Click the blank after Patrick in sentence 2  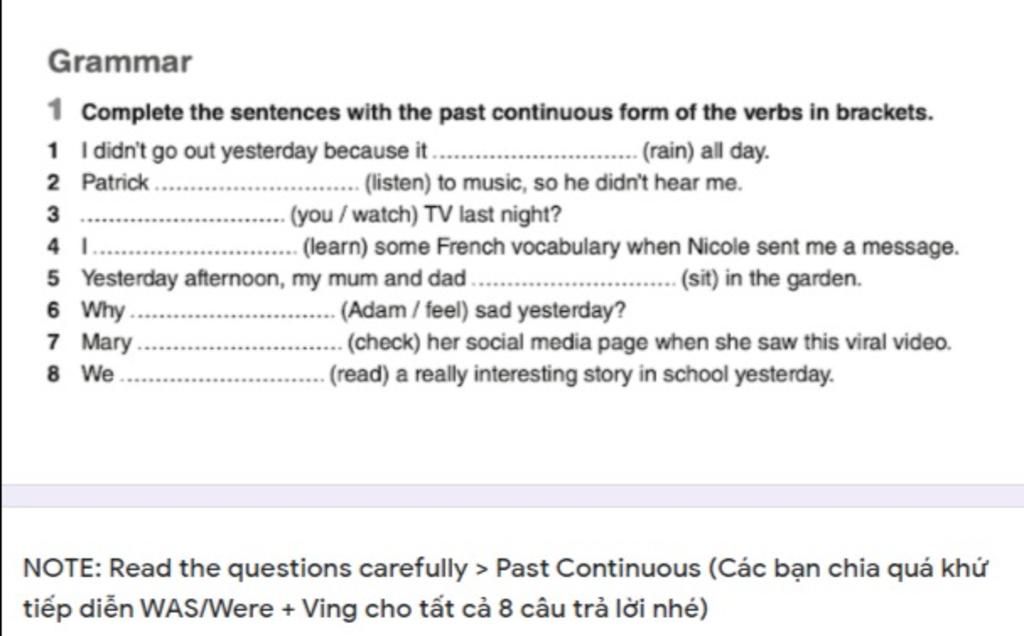[x=259, y=186]
